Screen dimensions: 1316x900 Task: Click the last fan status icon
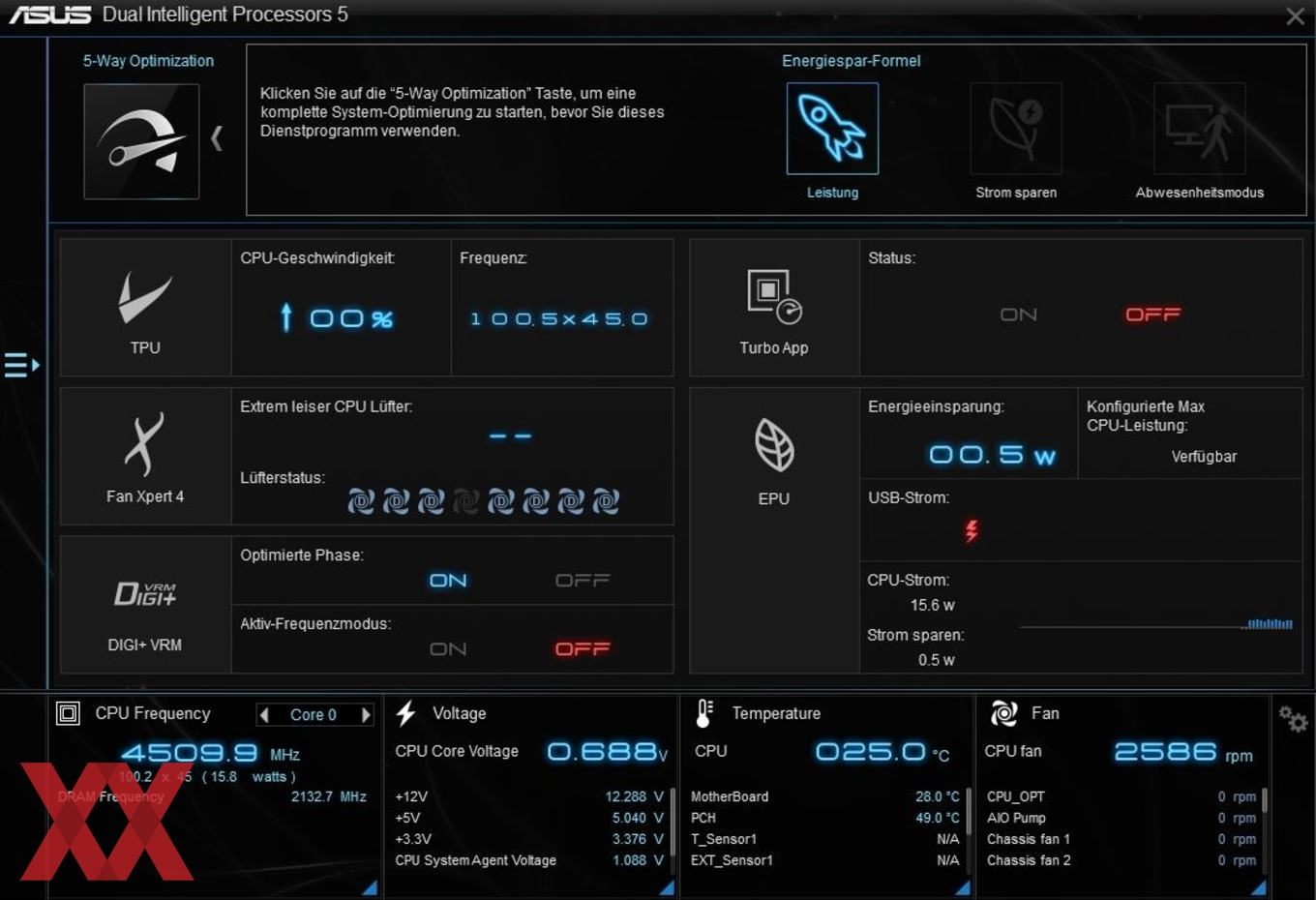pyautogui.click(x=606, y=501)
